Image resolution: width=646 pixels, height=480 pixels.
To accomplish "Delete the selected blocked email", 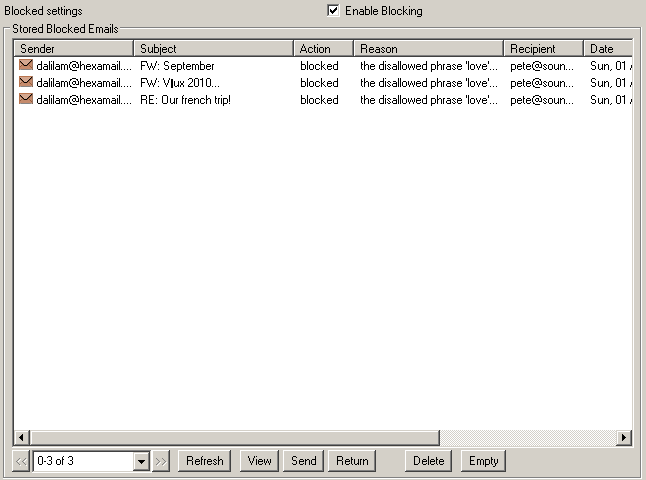I will 428,461.
